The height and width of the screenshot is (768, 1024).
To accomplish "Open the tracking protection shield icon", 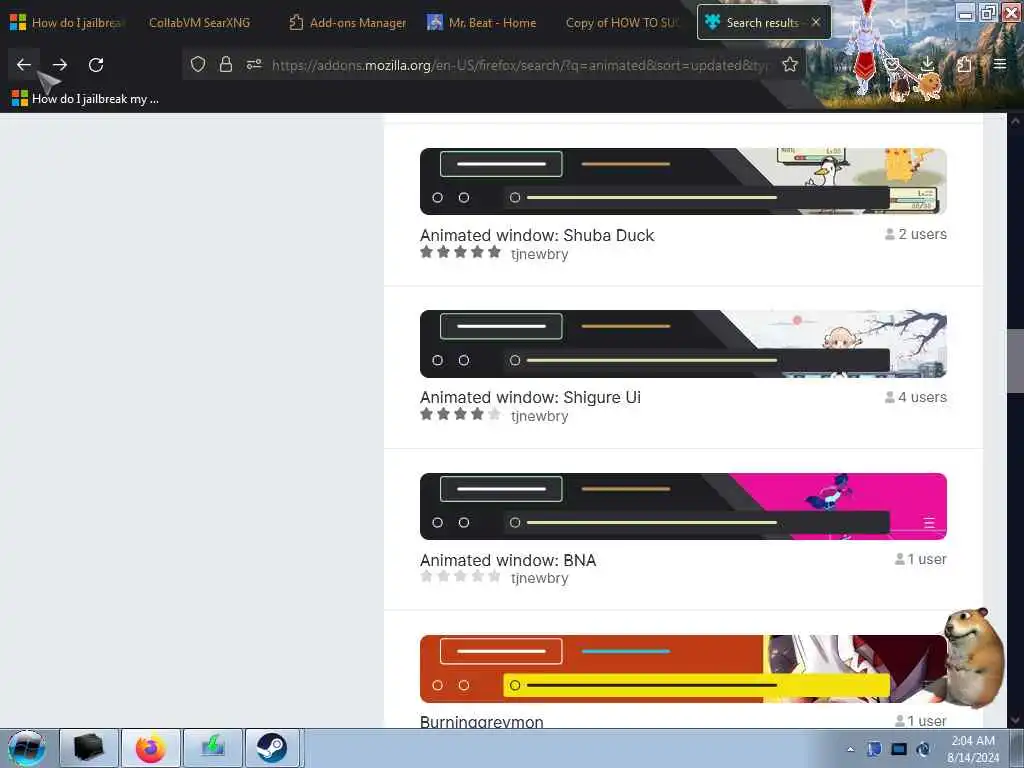I will (198, 64).
